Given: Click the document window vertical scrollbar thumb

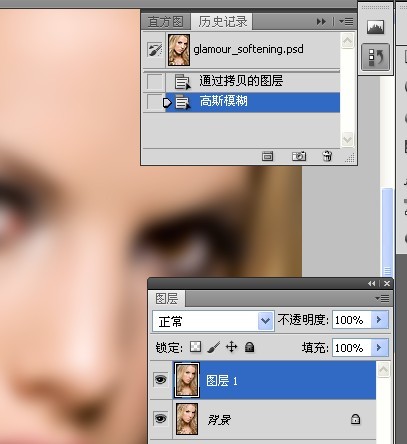Looking at the screenshot, I should pyautogui.click(x=387, y=232).
